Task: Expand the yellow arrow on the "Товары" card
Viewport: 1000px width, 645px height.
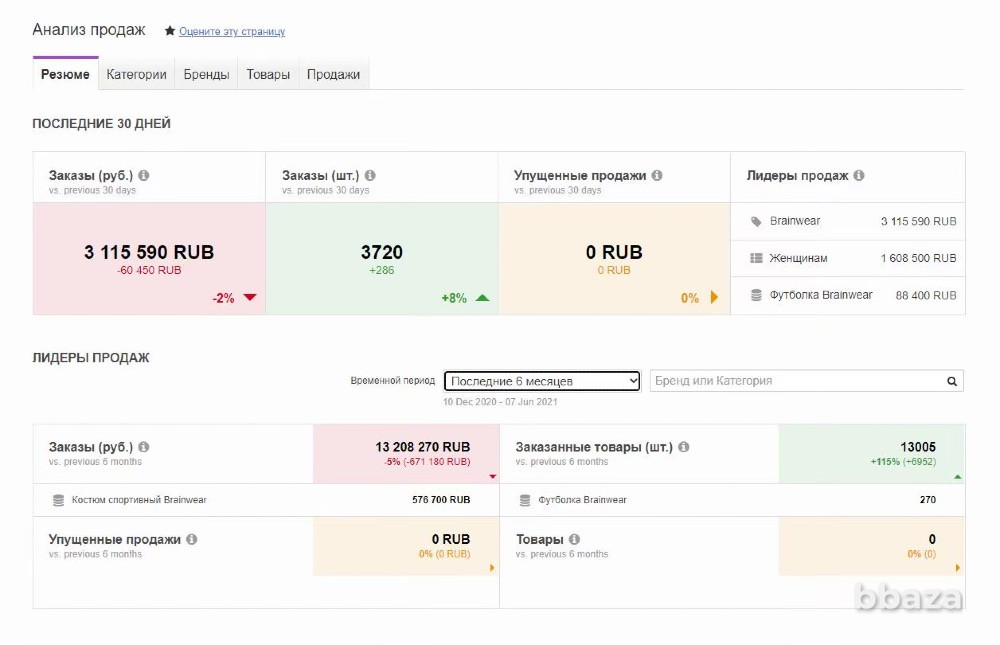Action: pos(955,568)
